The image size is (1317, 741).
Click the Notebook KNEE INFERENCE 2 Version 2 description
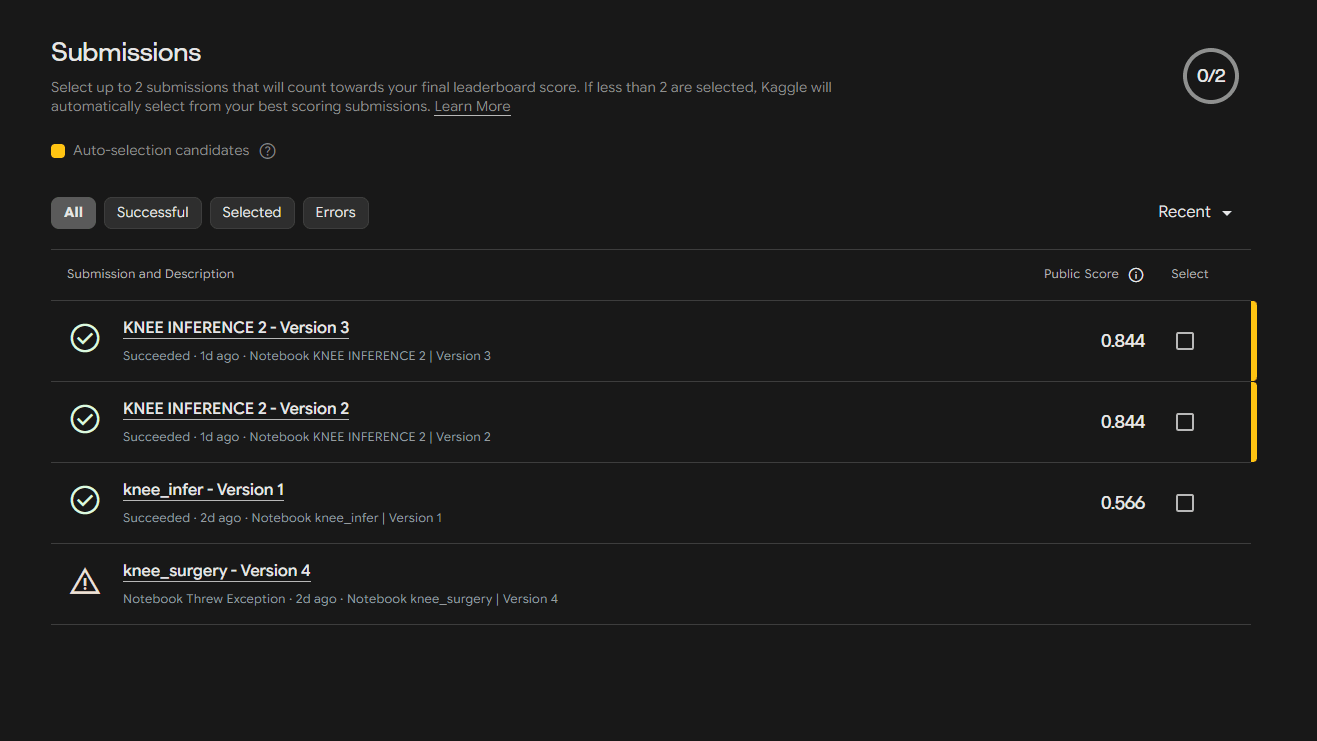pyautogui.click(x=370, y=437)
